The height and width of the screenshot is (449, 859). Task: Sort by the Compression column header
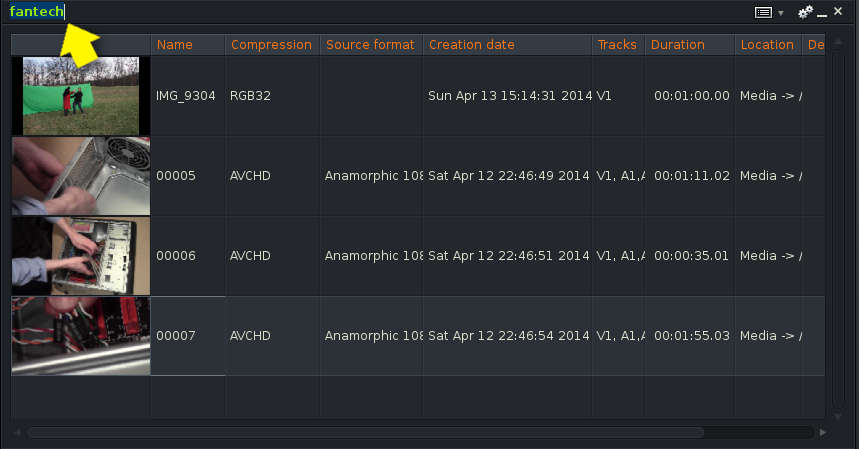[x=271, y=45]
